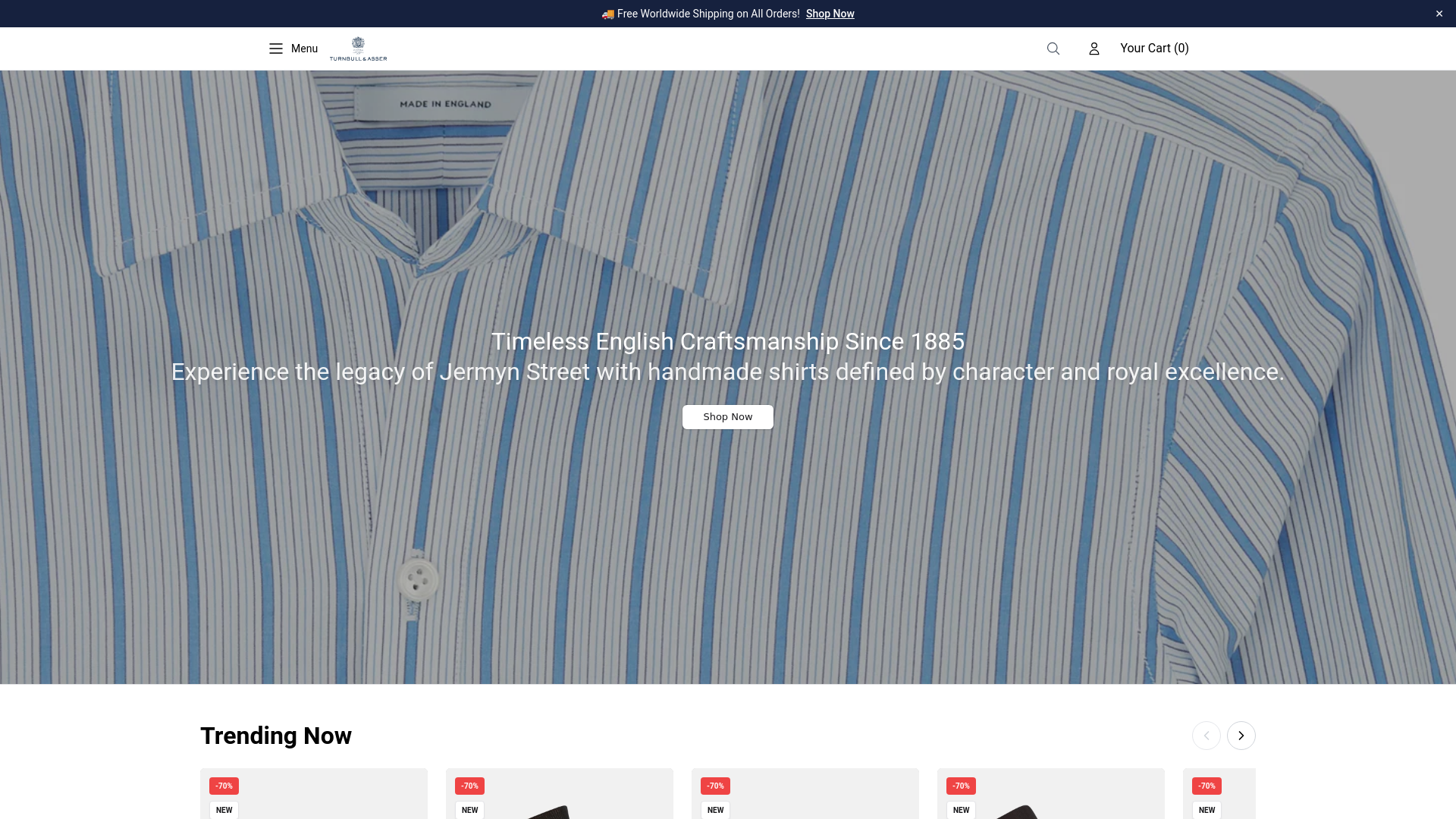
Task: Select the second trending product card
Action: pos(560,796)
